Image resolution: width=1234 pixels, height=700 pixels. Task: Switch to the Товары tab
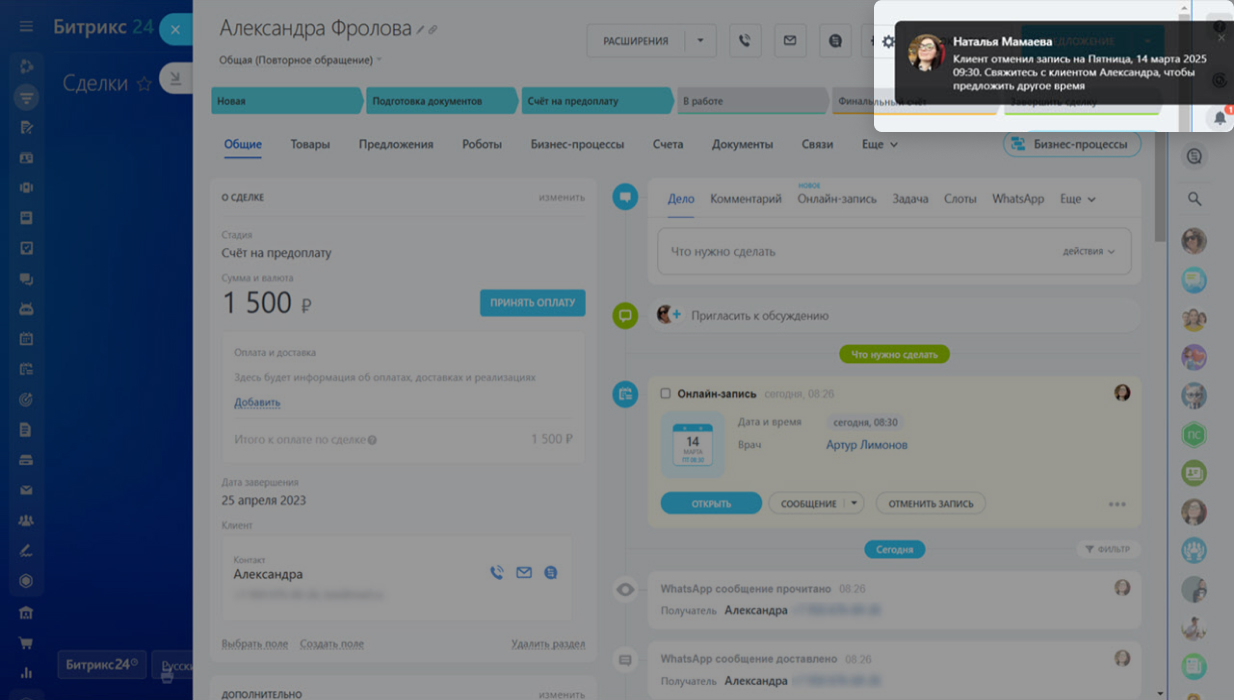(310, 144)
